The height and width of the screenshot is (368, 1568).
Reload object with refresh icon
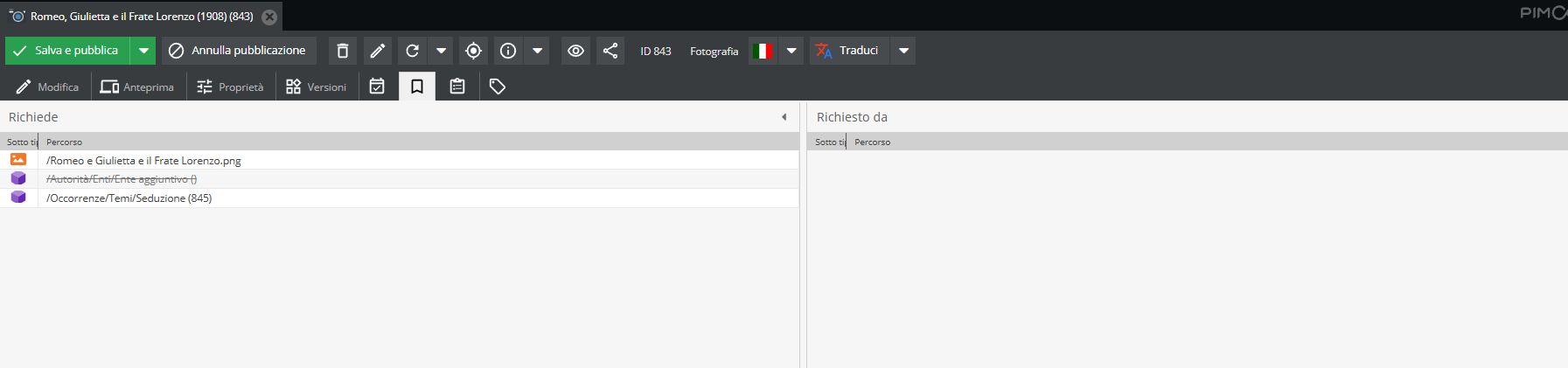pyautogui.click(x=413, y=51)
